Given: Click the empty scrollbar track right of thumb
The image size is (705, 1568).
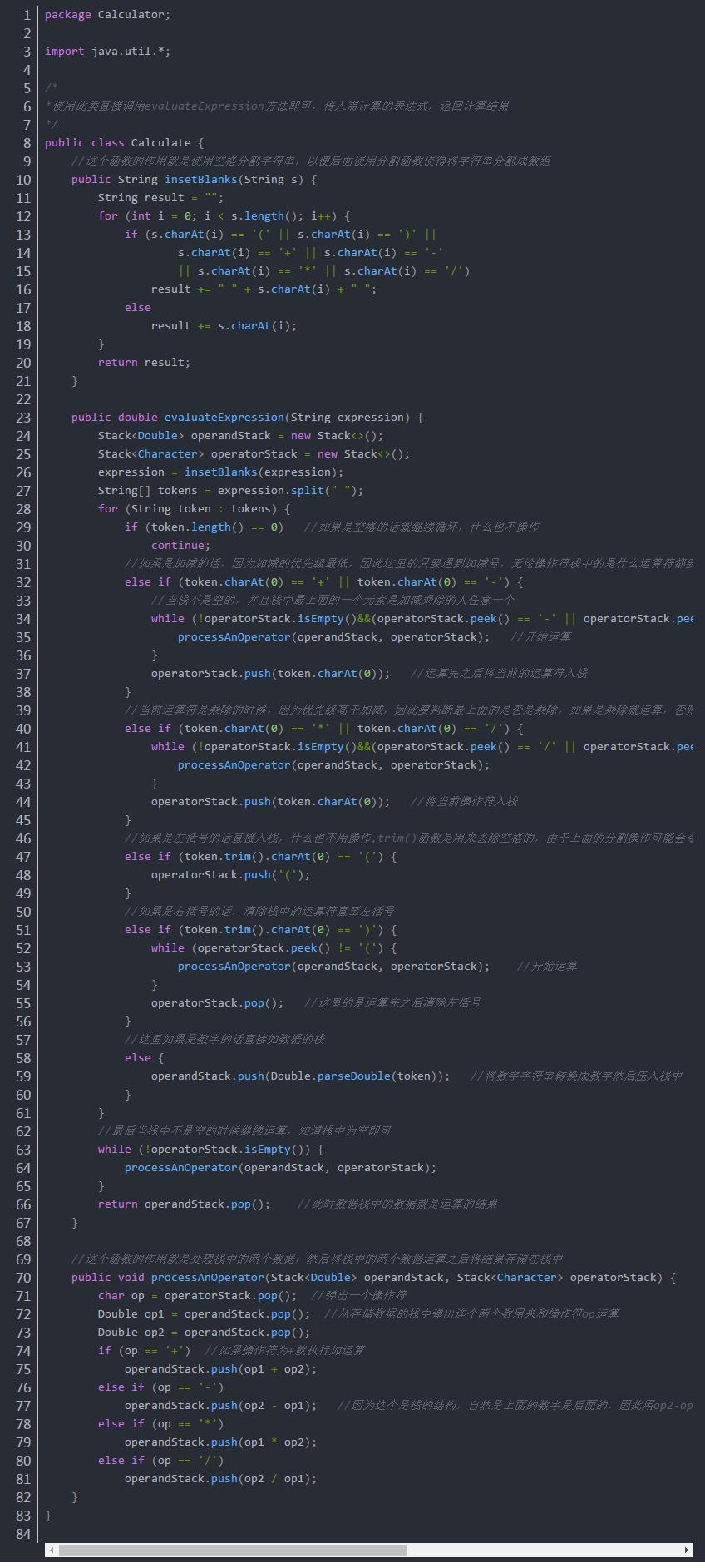Looking at the screenshot, I should [x=544, y=1550].
